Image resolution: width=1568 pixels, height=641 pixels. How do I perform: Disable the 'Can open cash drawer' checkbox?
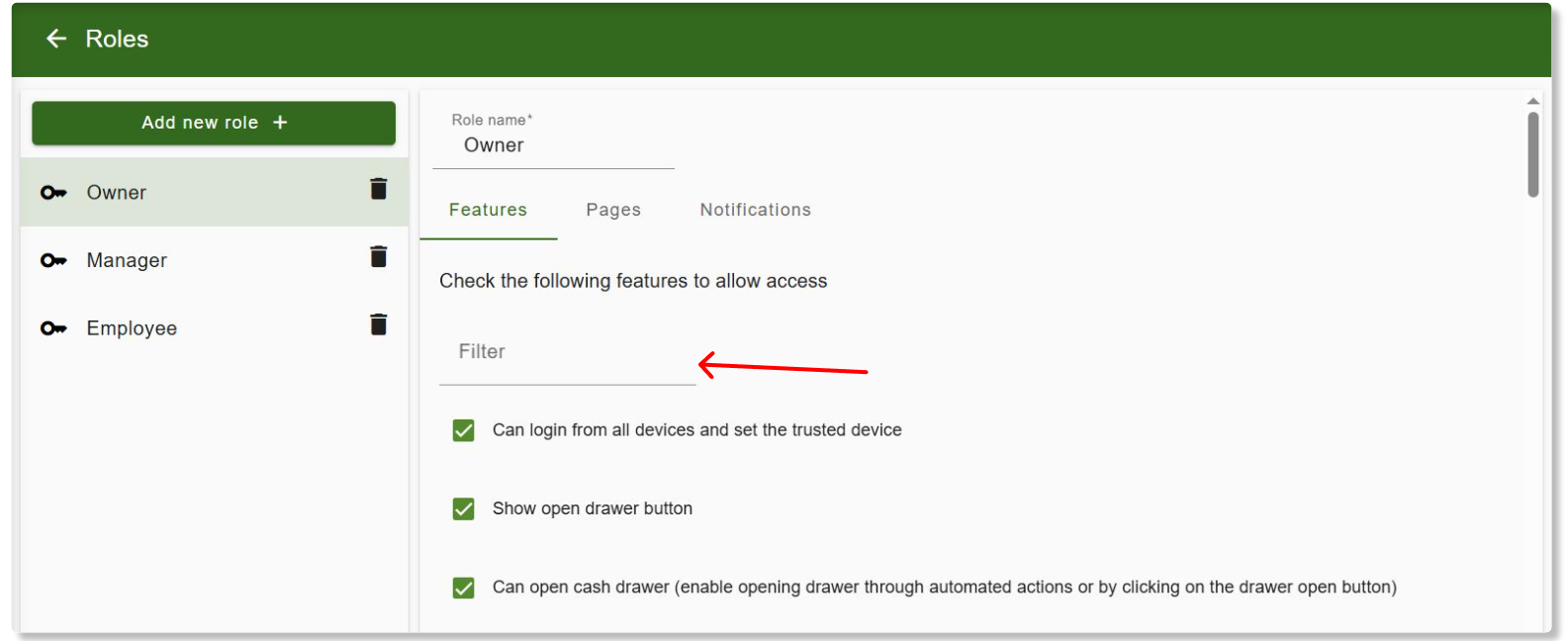click(x=463, y=588)
